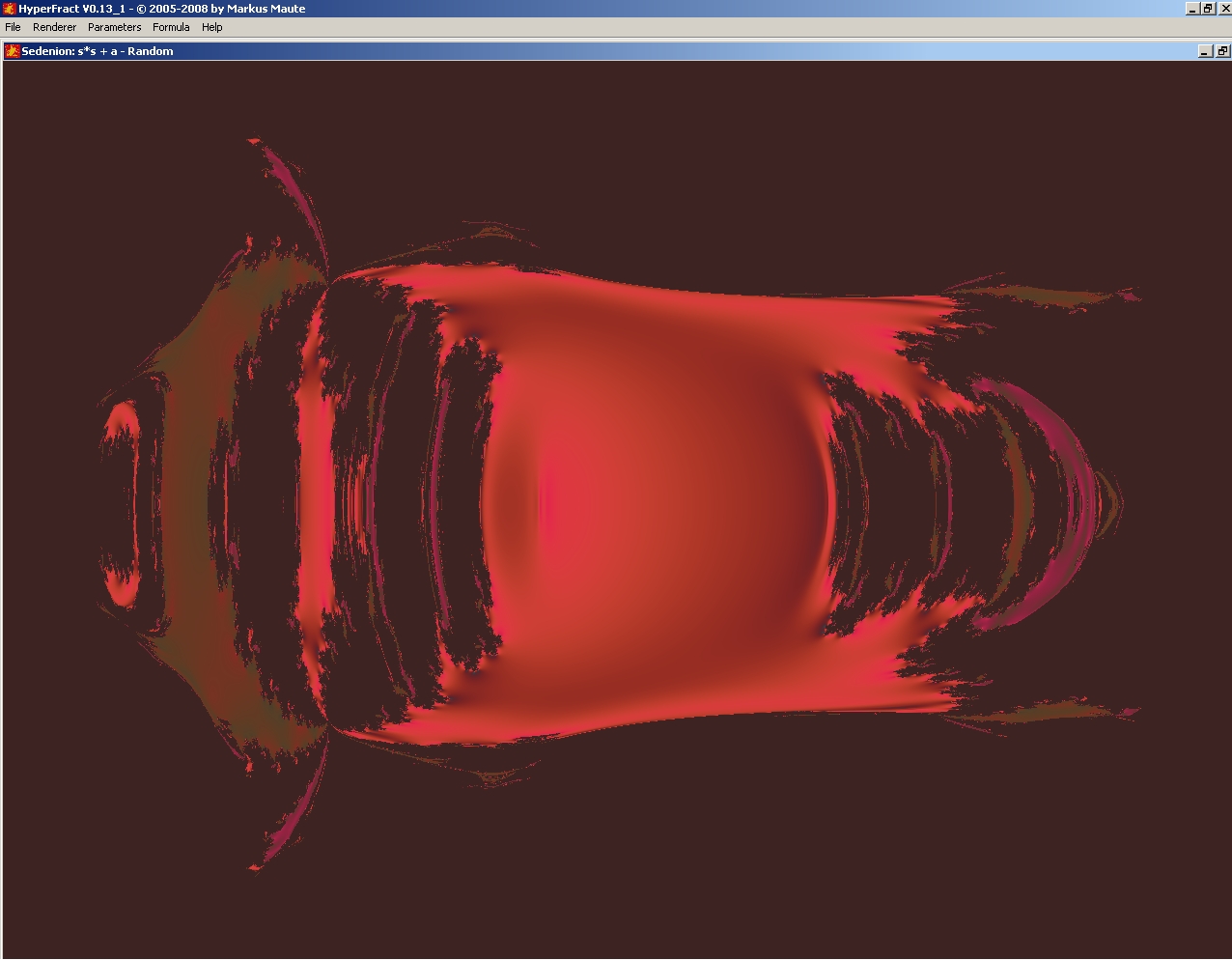
Task: Open the Renderer menu
Action: pos(54,27)
